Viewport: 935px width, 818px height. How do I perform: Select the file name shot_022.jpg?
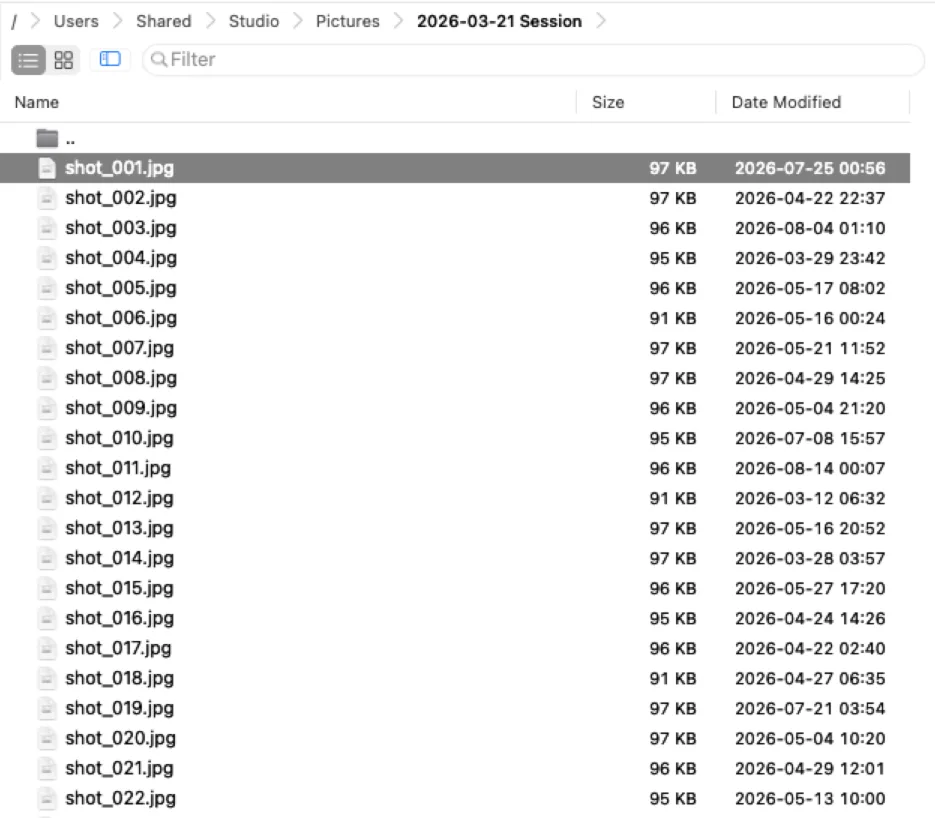tap(120, 798)
